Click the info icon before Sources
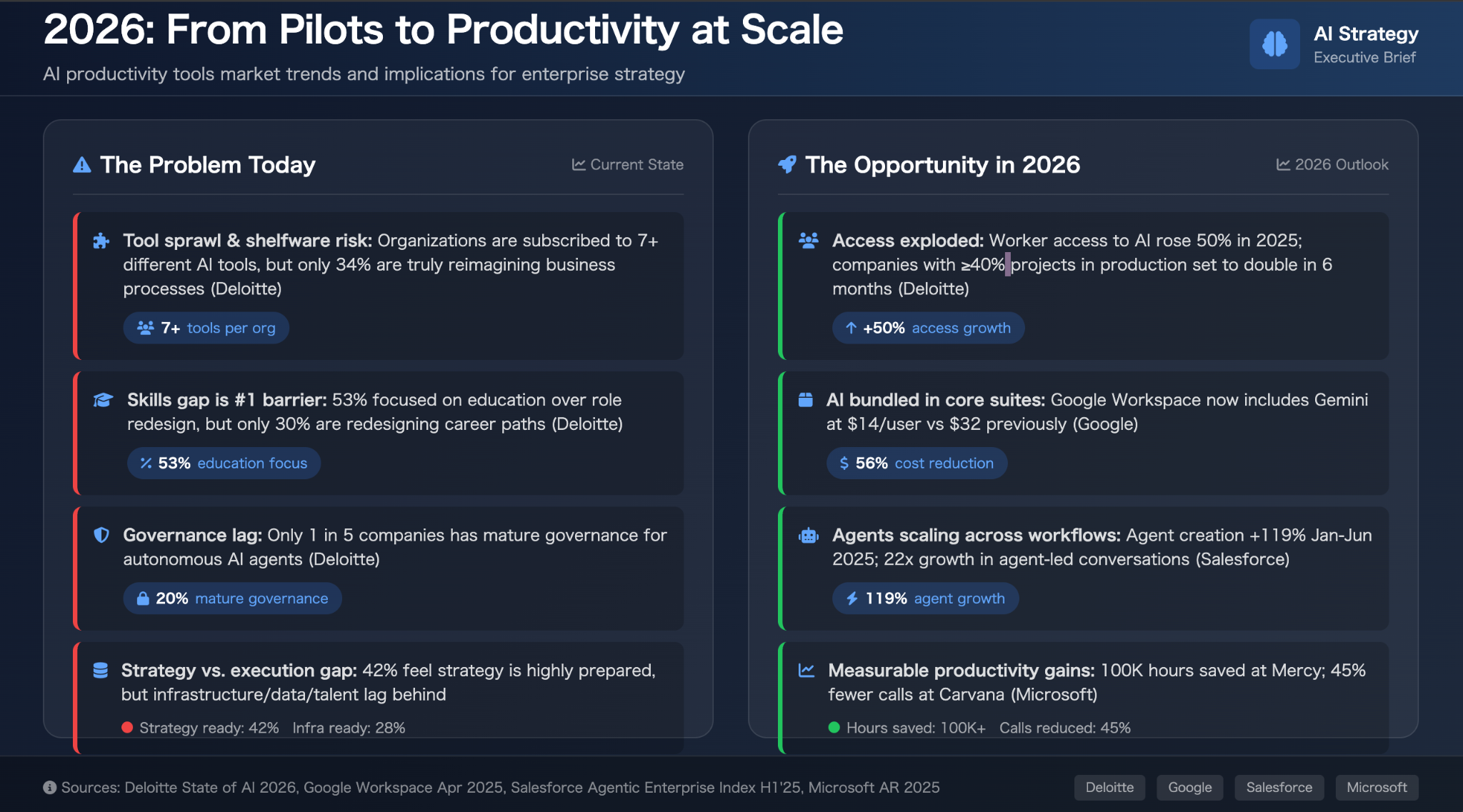Image resolution: width=1463 pixels, height=812 pixels. point(50,788)
